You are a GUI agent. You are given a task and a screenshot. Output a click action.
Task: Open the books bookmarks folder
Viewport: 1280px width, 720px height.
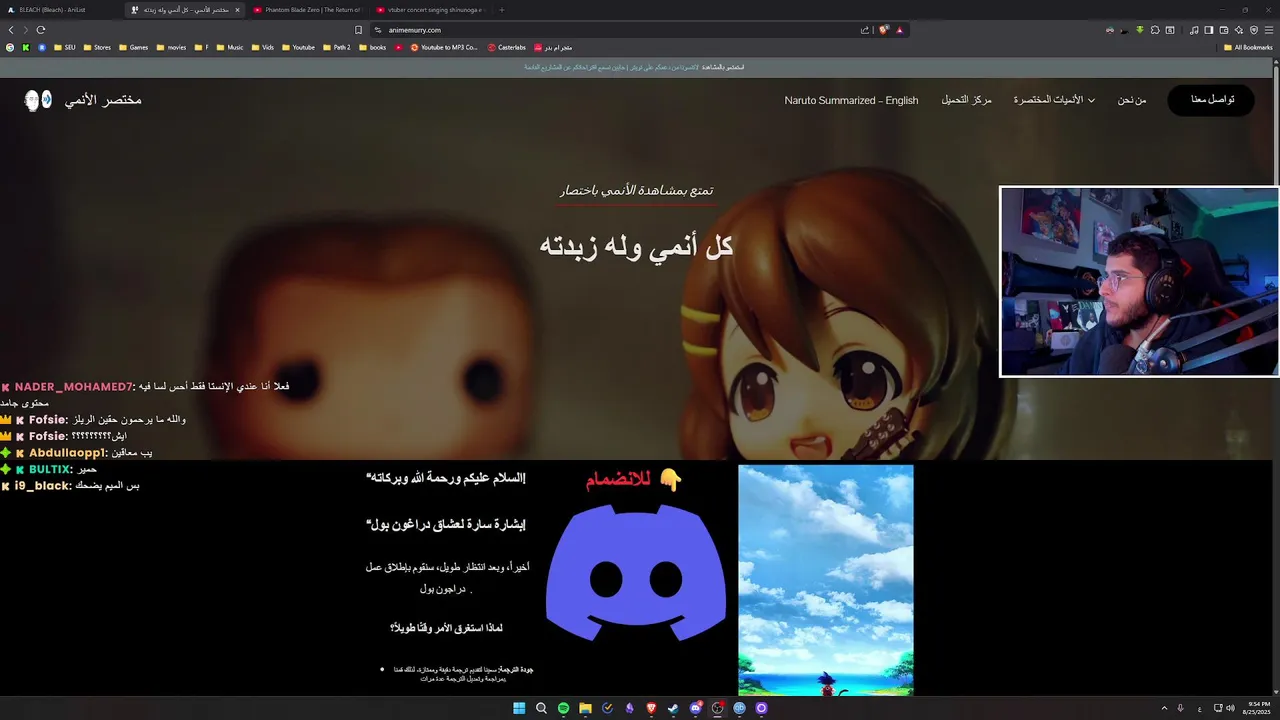pyautogui.click(x=372, y=47)
